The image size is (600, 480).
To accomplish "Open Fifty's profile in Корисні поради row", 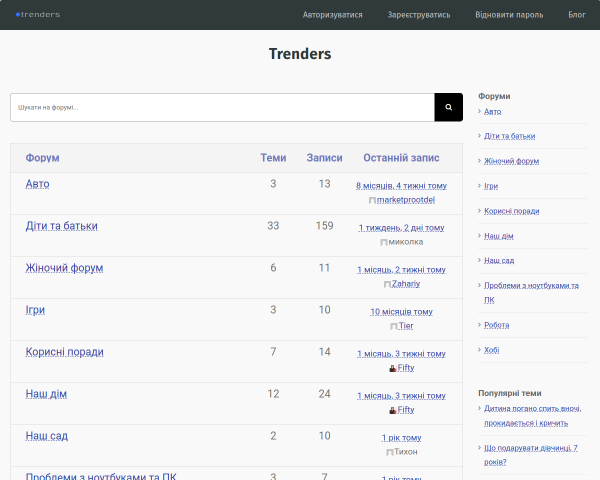I will 406,368.
